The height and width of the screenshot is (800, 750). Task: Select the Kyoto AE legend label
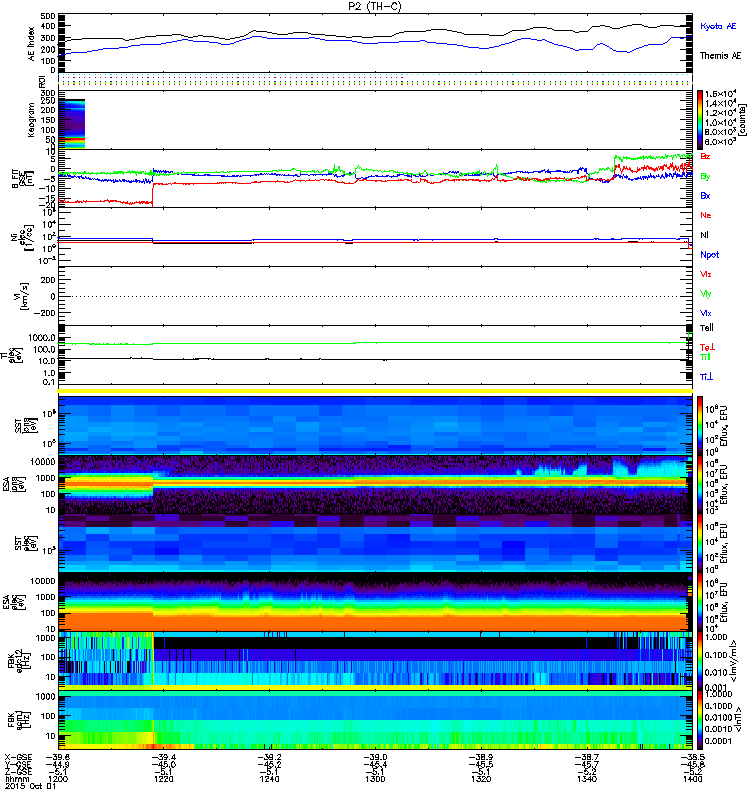(717, 26)
